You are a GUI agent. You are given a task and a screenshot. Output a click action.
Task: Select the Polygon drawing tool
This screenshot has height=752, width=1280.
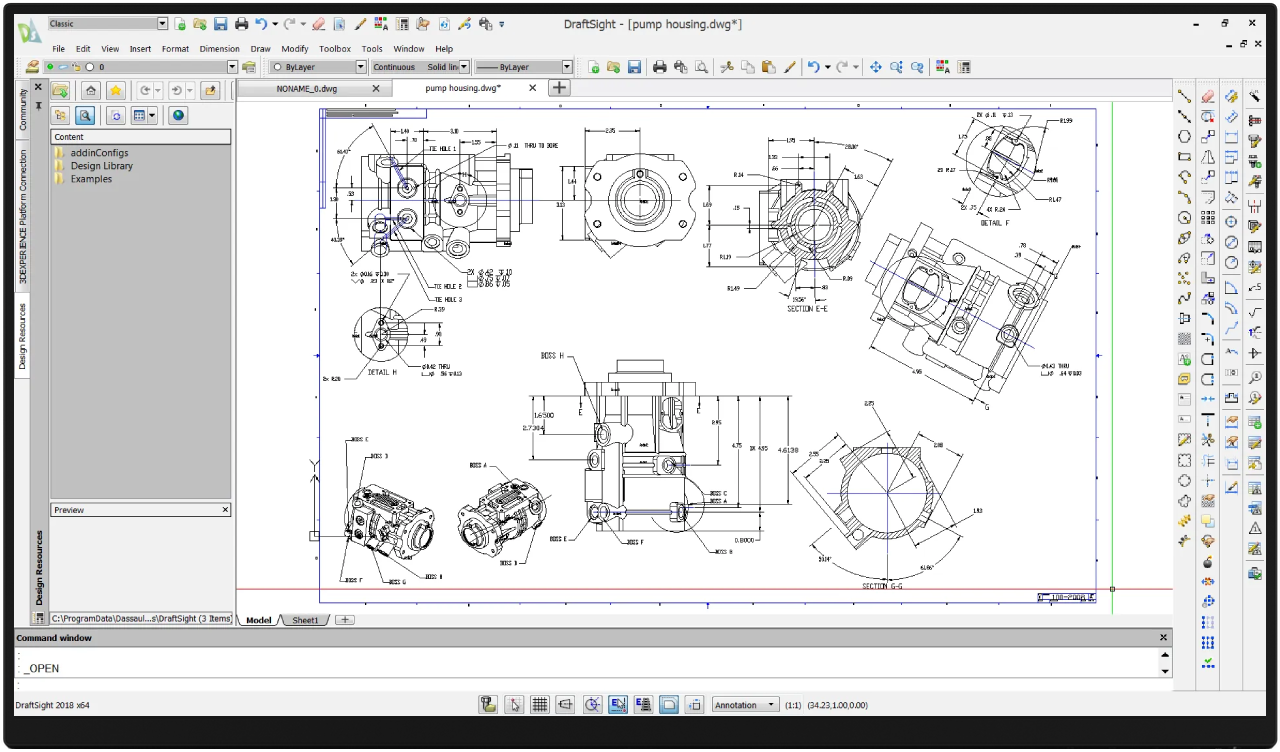pos(1184,136)
